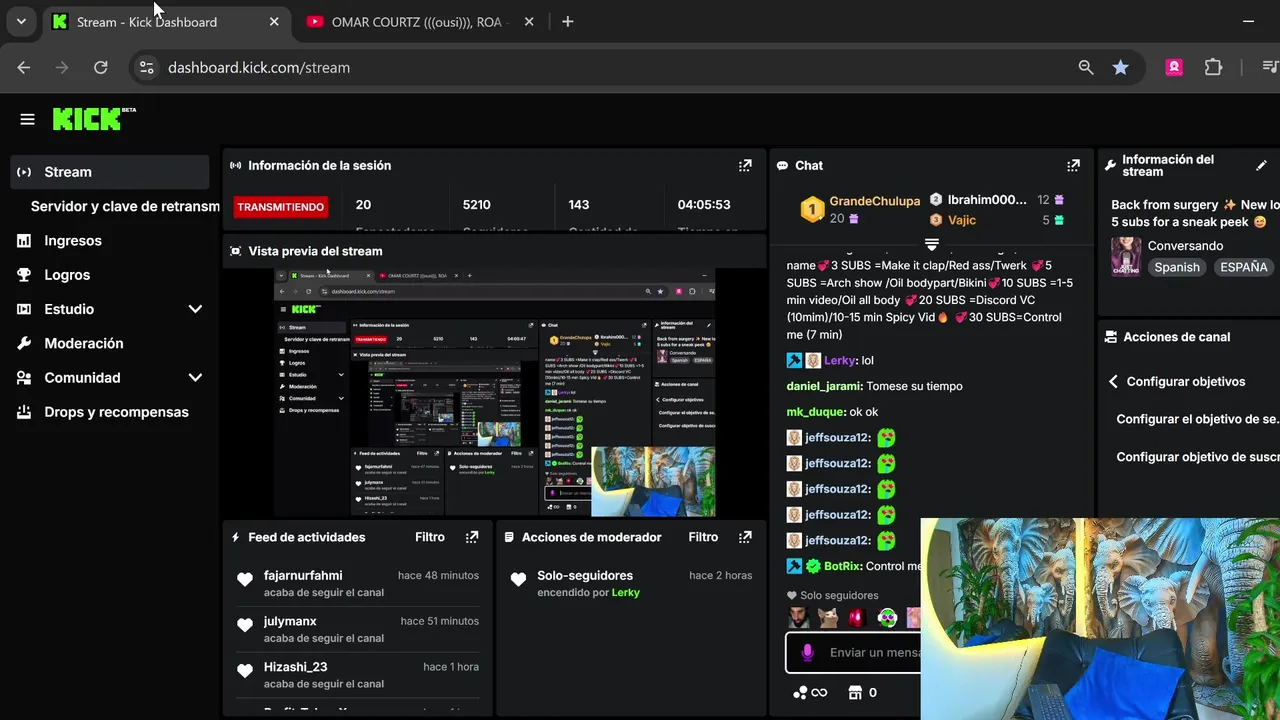The image size is (1280, 720).
Task: Click the heart icon beside Solo-seguidores action
Action: pos(518,580)
